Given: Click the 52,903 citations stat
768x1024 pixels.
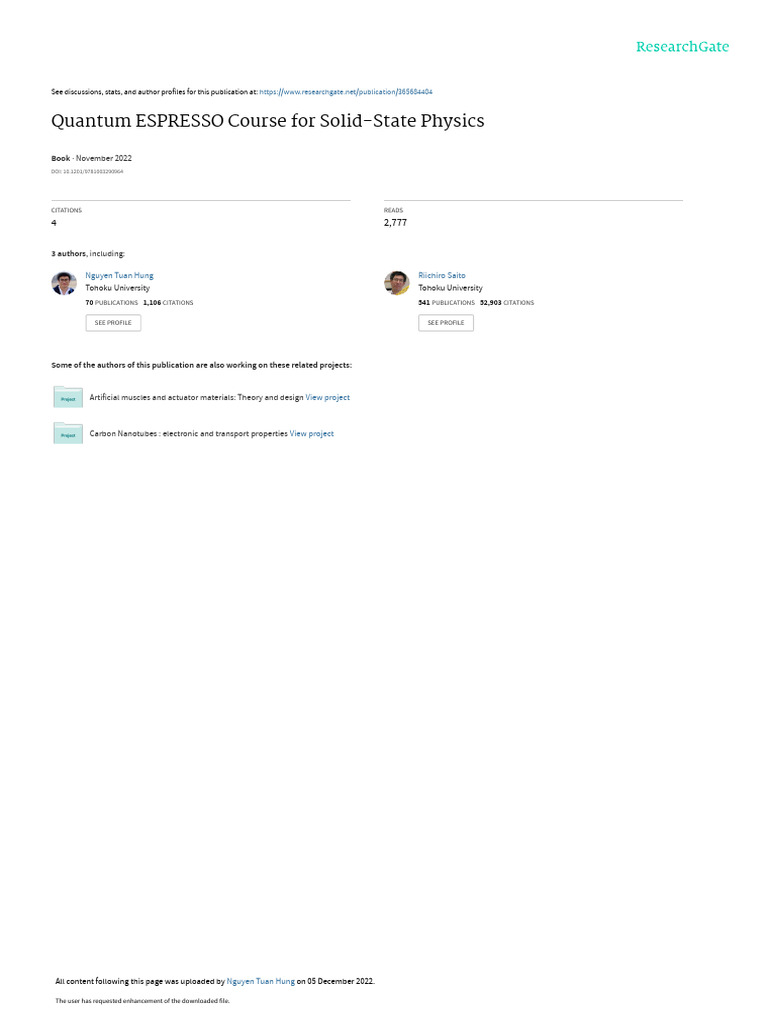Looking at the screenshot, I should click(x=507, y=303).
